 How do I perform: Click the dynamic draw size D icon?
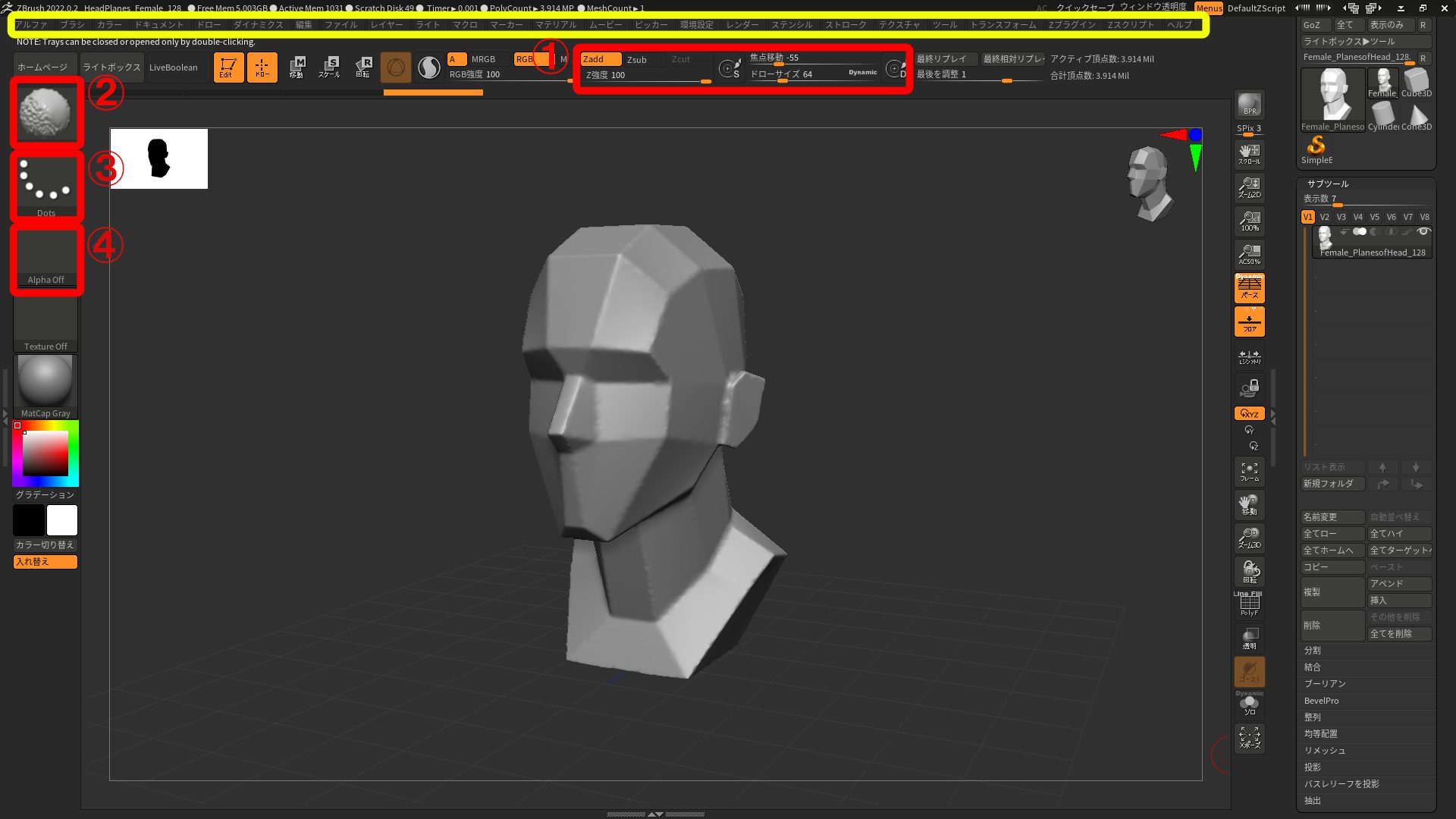pyautogui.click(x=896, y=68)
